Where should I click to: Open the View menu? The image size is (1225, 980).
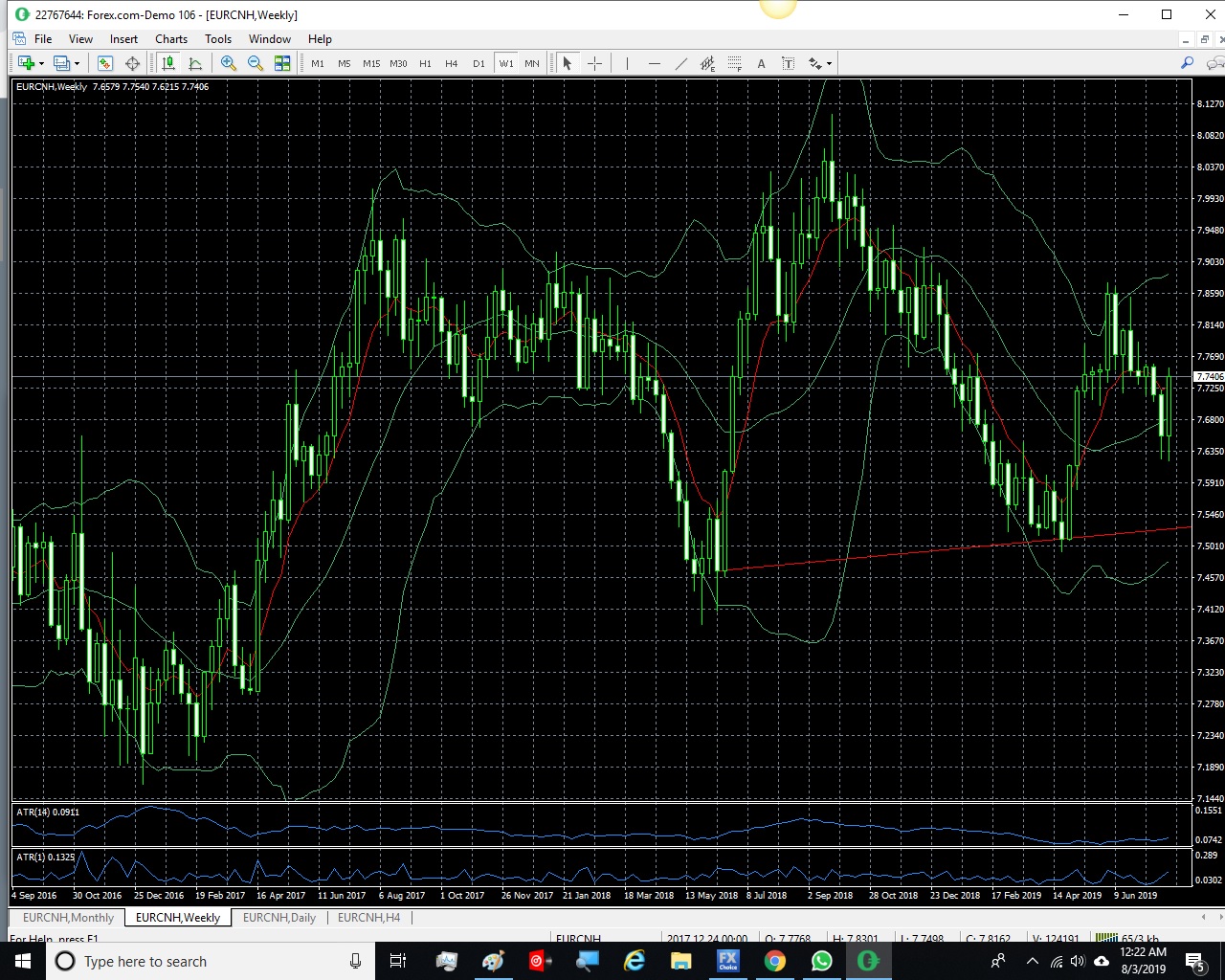[x=80, y=39]
